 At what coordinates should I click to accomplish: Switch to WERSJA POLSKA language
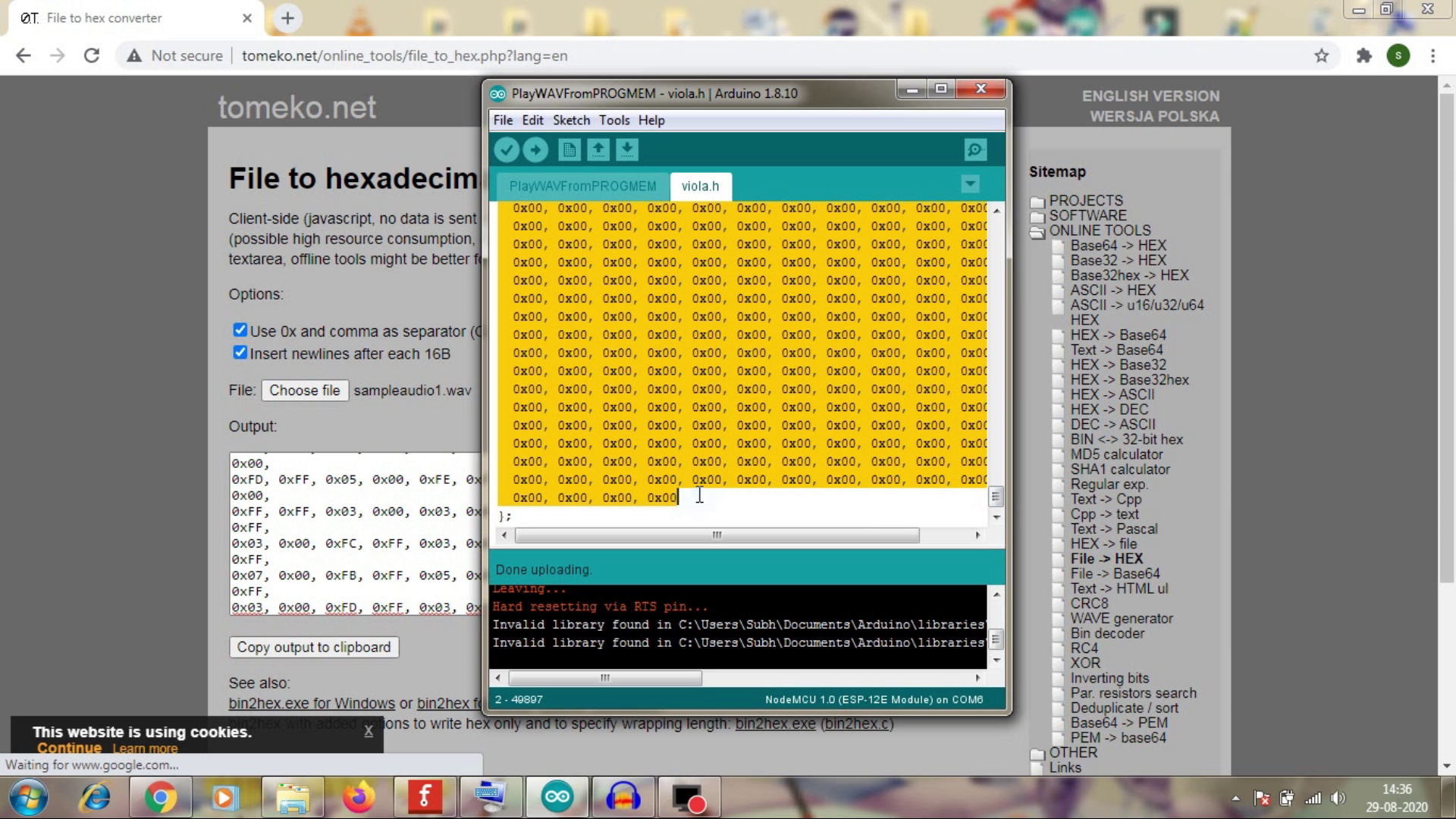click(x=1154, y=117)
